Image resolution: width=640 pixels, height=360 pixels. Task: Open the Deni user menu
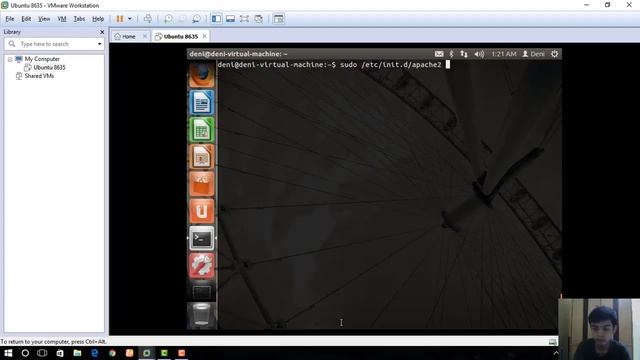(533, 54)
